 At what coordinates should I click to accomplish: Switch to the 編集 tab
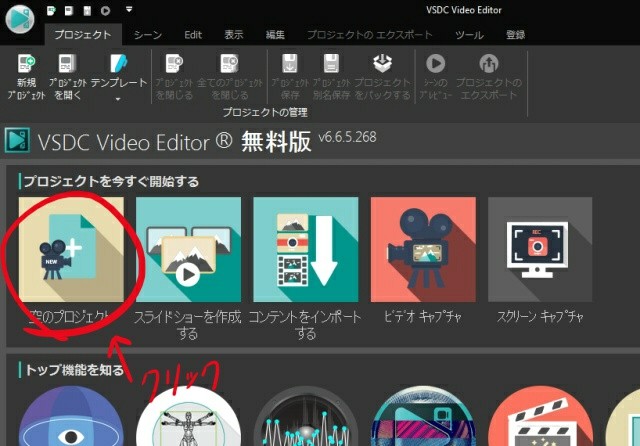click(275, 35)
